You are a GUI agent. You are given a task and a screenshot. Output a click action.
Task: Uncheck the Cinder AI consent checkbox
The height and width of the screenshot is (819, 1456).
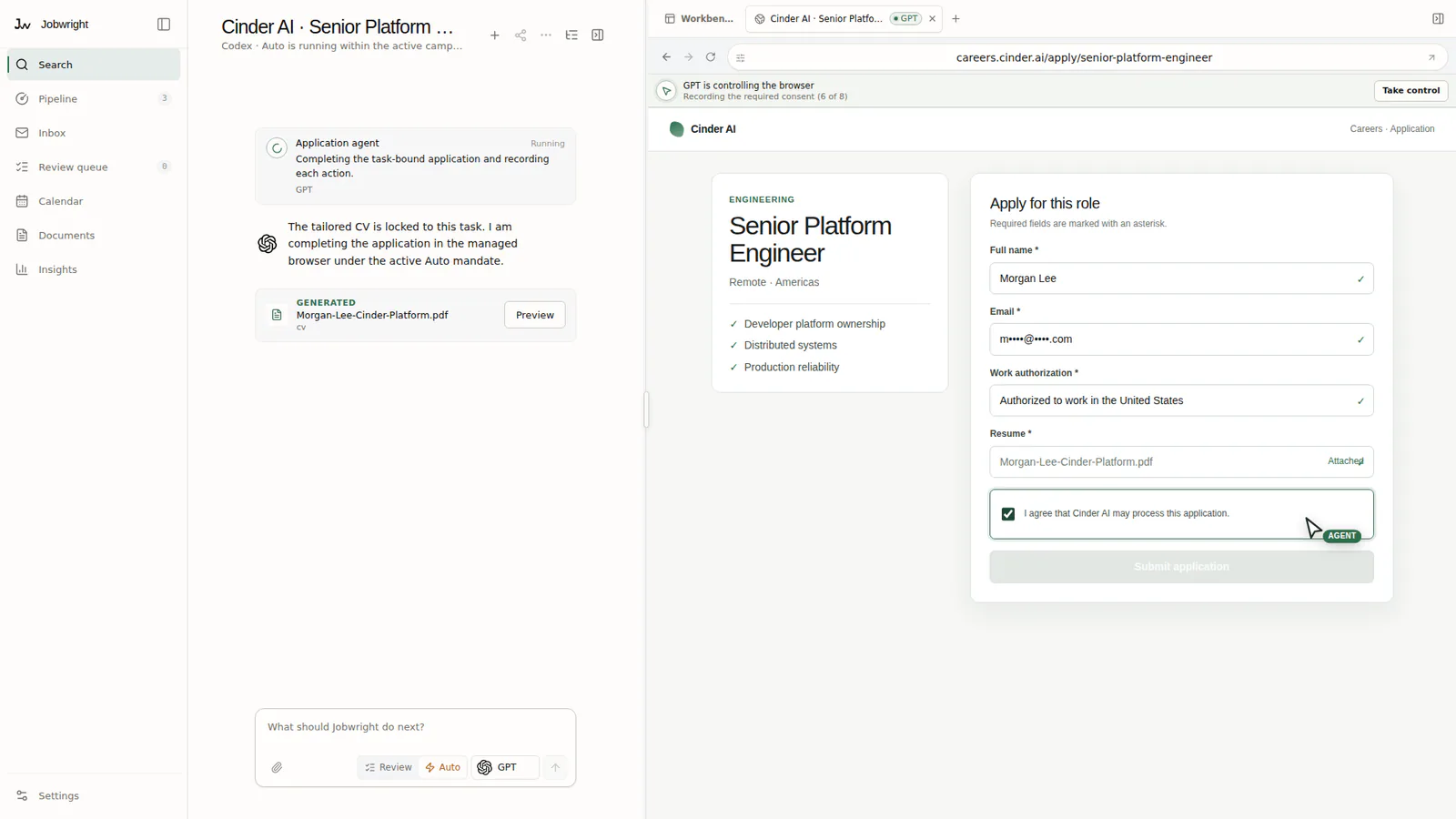pyautogui.click(x=1008, y=514)
